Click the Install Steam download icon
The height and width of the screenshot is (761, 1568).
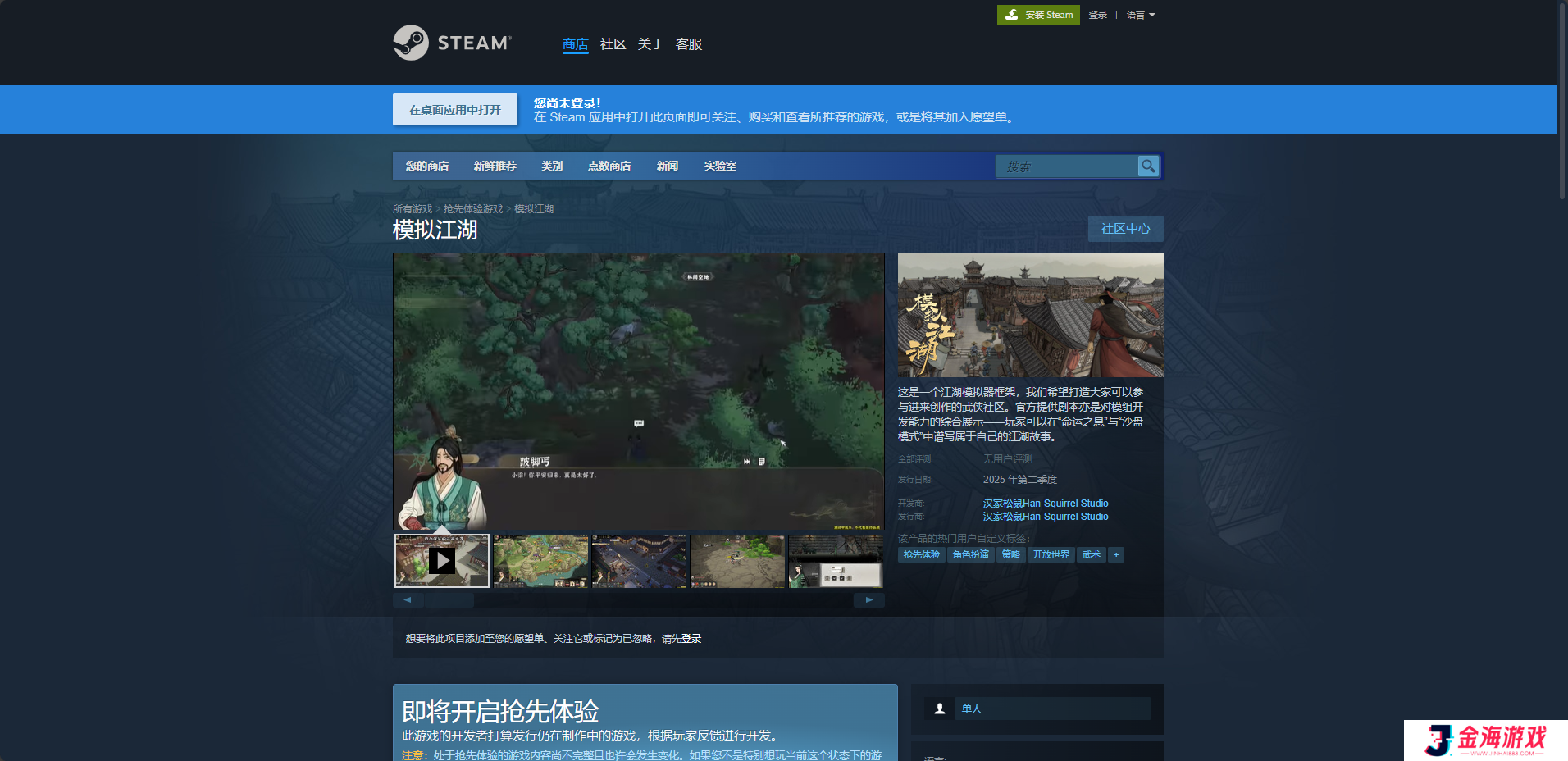tap(1012, 15)
